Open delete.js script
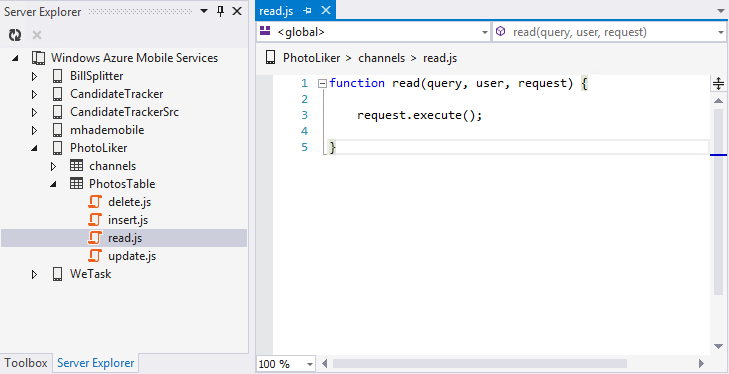 tap(130, 202)
